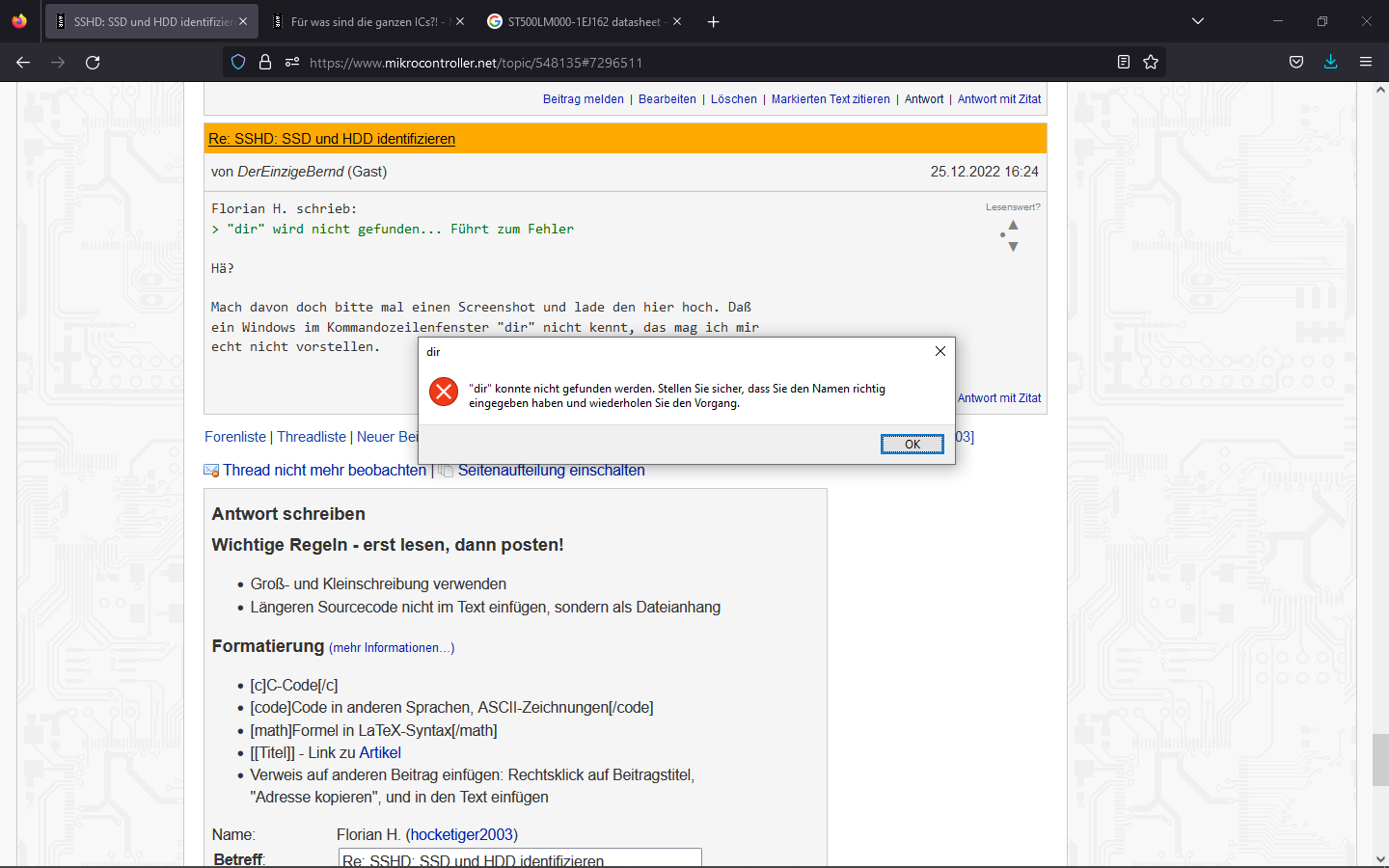Image resolution: width=1389 pixels, height=868 pixels.
Task: Click the Betreff subject input field
Action: click(520, 859)
